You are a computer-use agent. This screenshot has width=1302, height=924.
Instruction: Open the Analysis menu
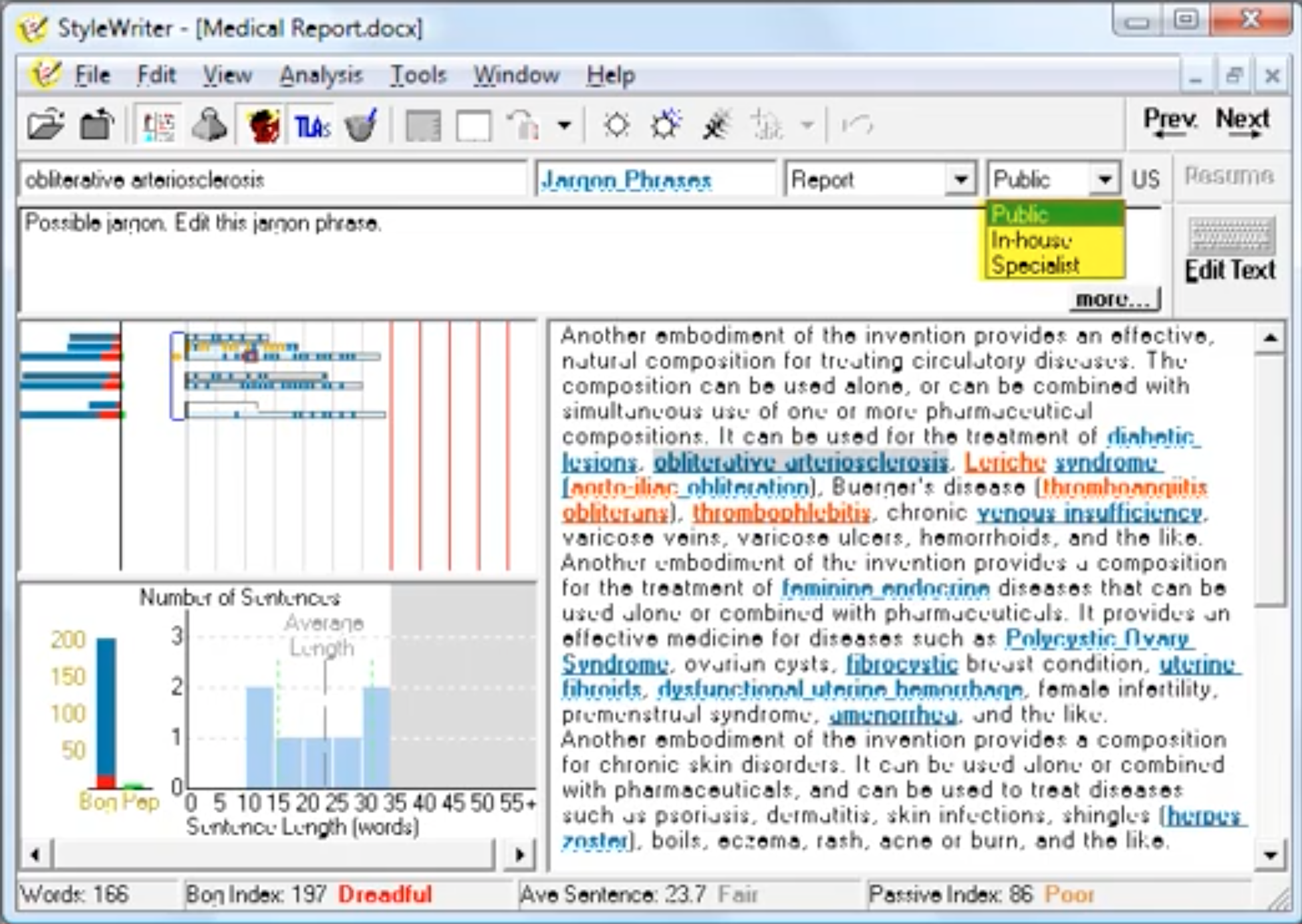(321, 75)
